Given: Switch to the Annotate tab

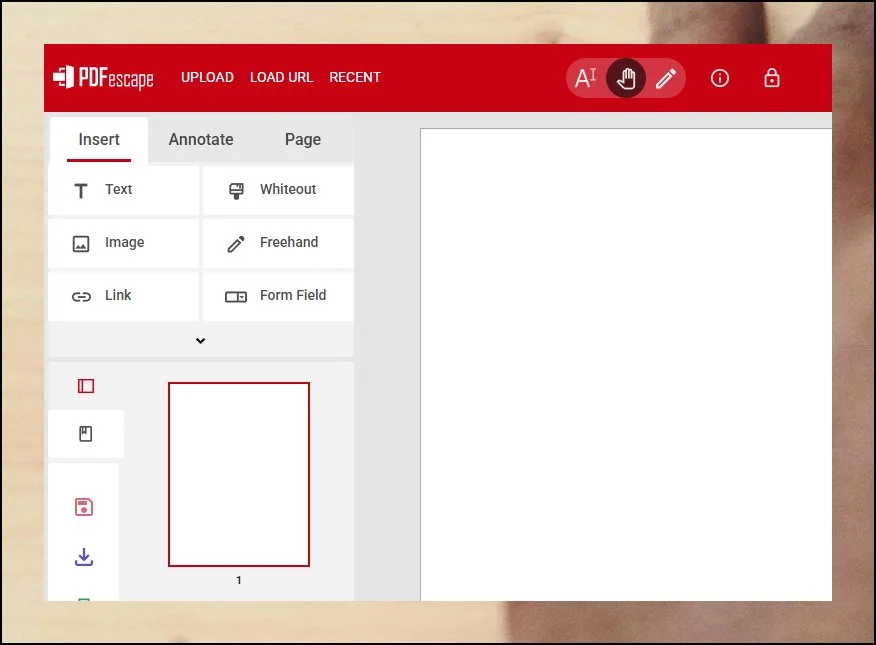Looking at the screenshot, I should coord(201,140).
